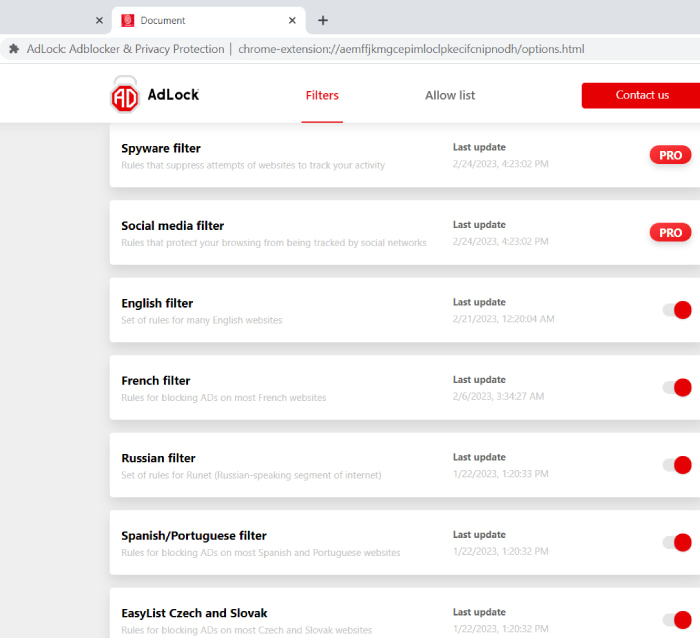
Task: Click Spanish and Portuguese websites description
Action: [261, 552]
